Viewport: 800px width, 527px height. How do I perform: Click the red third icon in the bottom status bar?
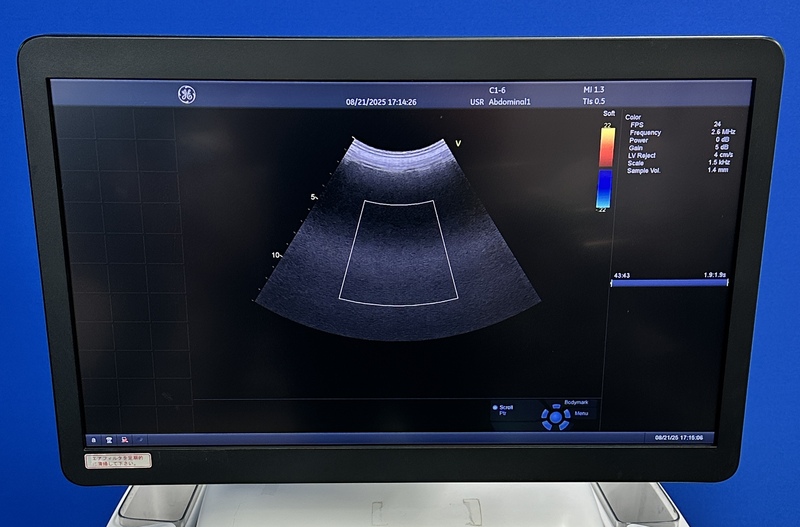pyautogui.click(x=124, y=439)
